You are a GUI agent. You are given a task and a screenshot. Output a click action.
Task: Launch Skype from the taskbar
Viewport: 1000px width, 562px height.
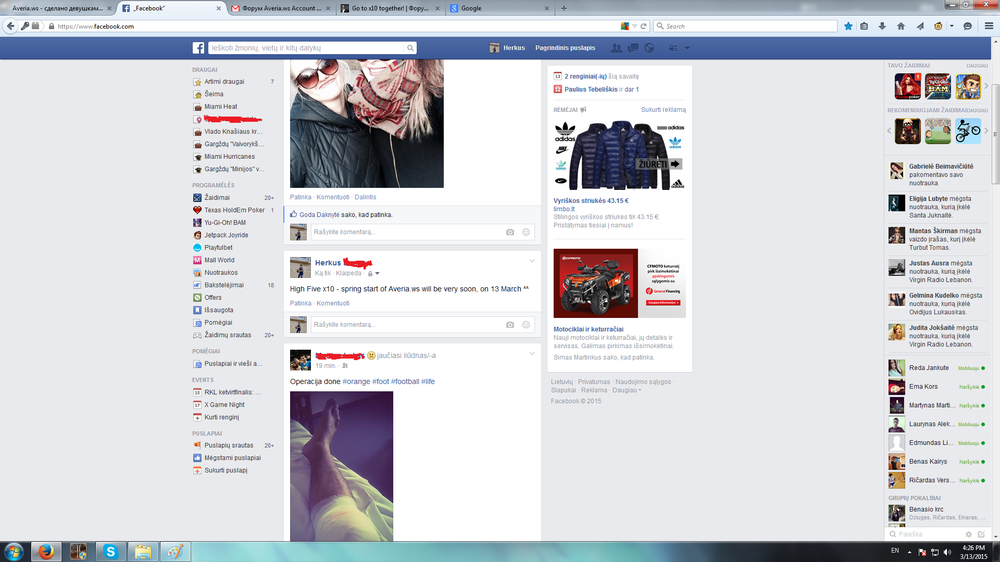tap(110, 551)
